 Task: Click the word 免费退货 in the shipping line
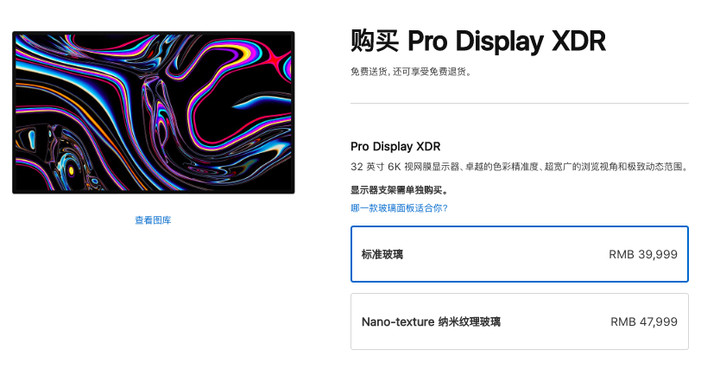pyautogui.click(x=448, y=72)
